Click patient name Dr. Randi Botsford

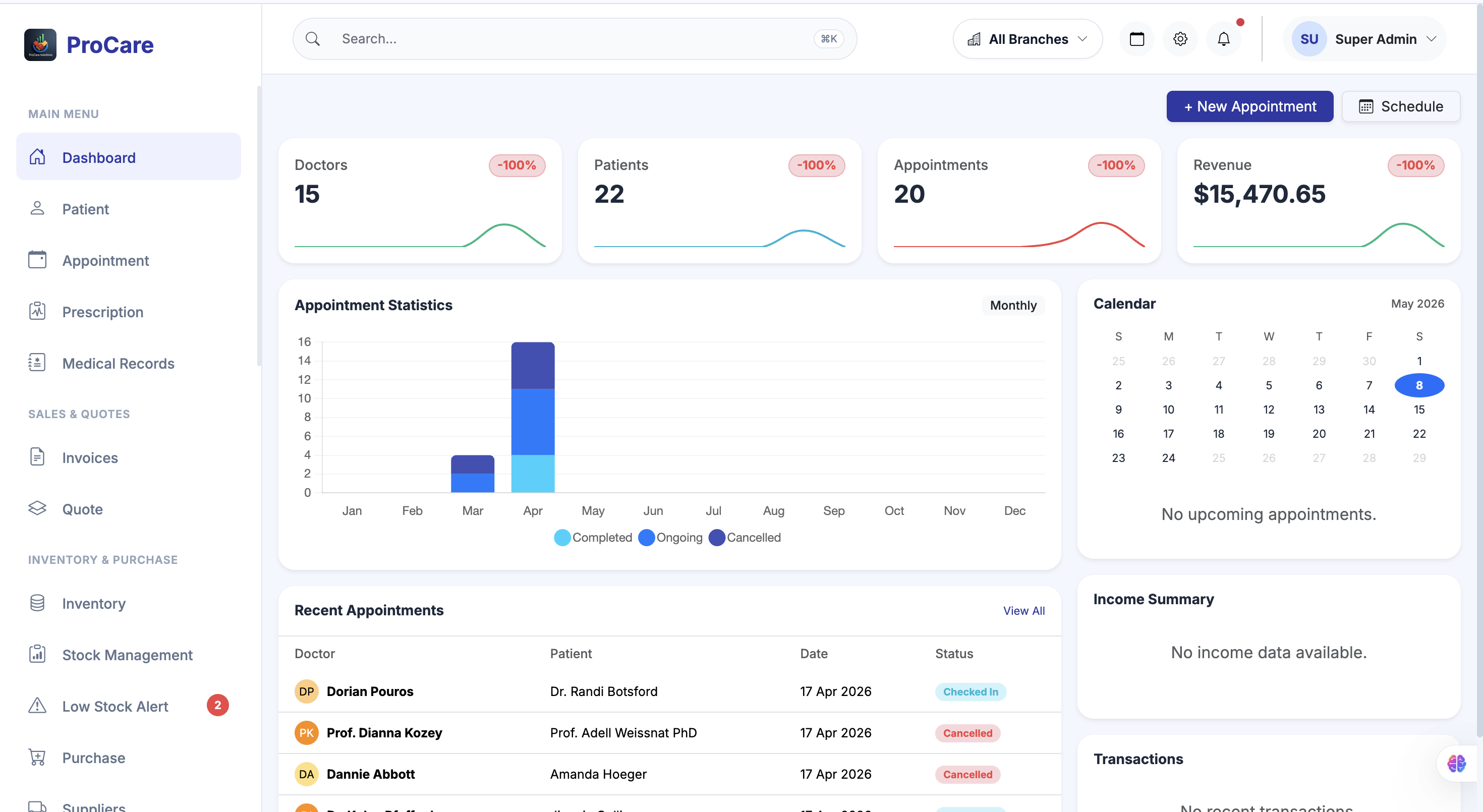(603, 691)
